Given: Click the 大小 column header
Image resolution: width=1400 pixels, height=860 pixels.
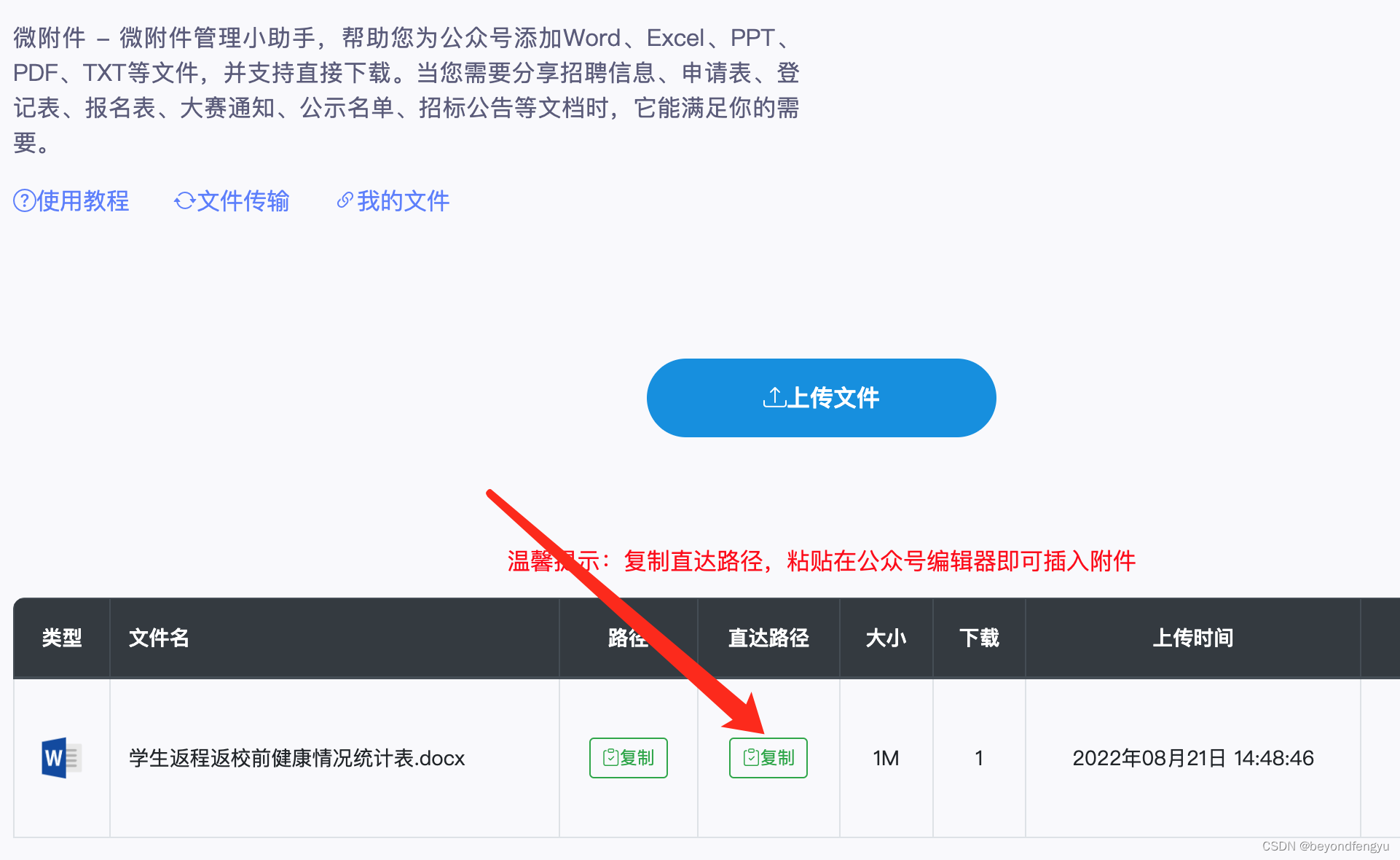Looking at the screenshot, I should [x=886, y=638].
